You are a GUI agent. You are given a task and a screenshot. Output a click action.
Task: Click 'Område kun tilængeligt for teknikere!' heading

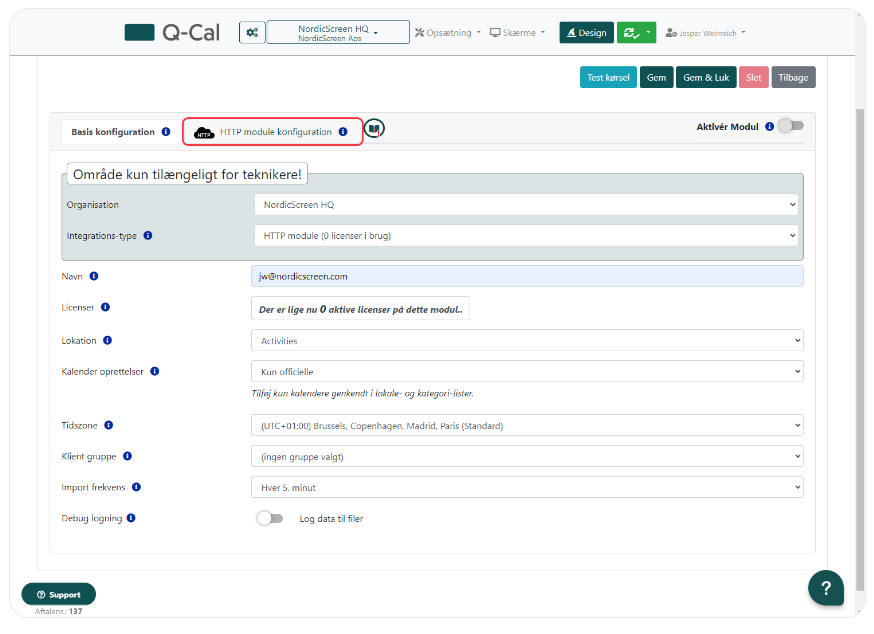coord(187,175)
